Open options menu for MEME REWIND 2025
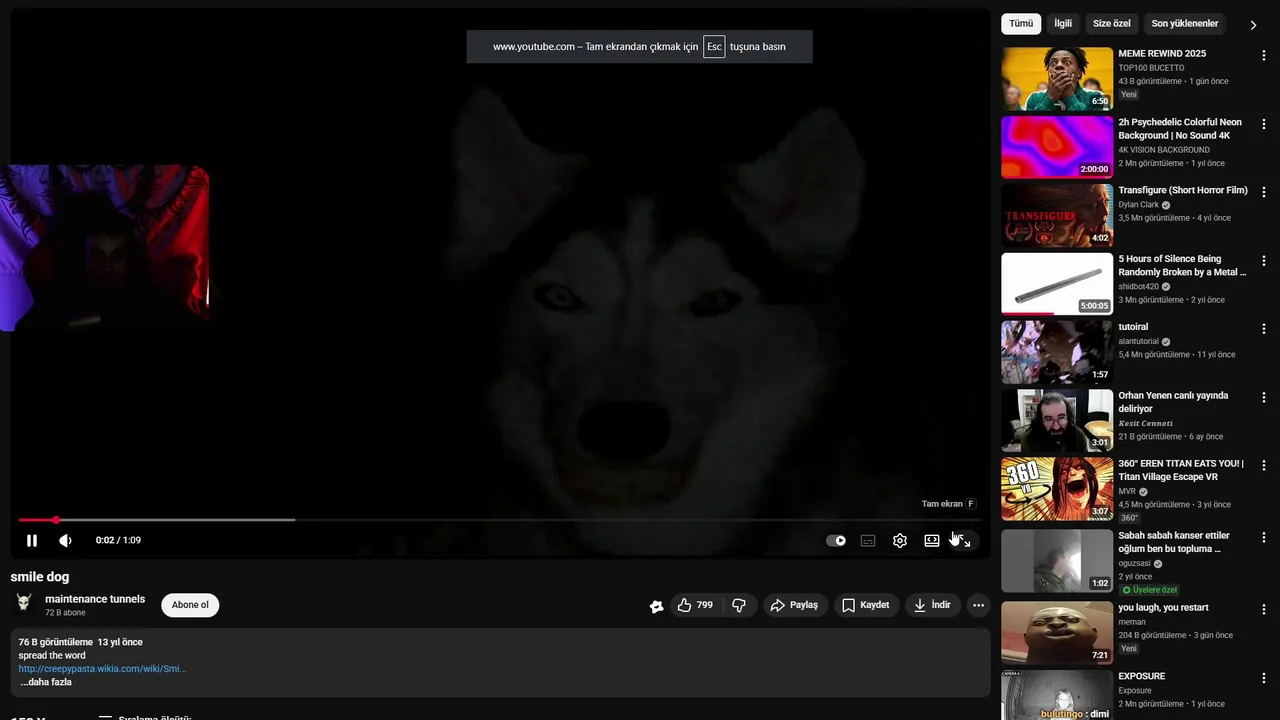 coord(1264,55)
